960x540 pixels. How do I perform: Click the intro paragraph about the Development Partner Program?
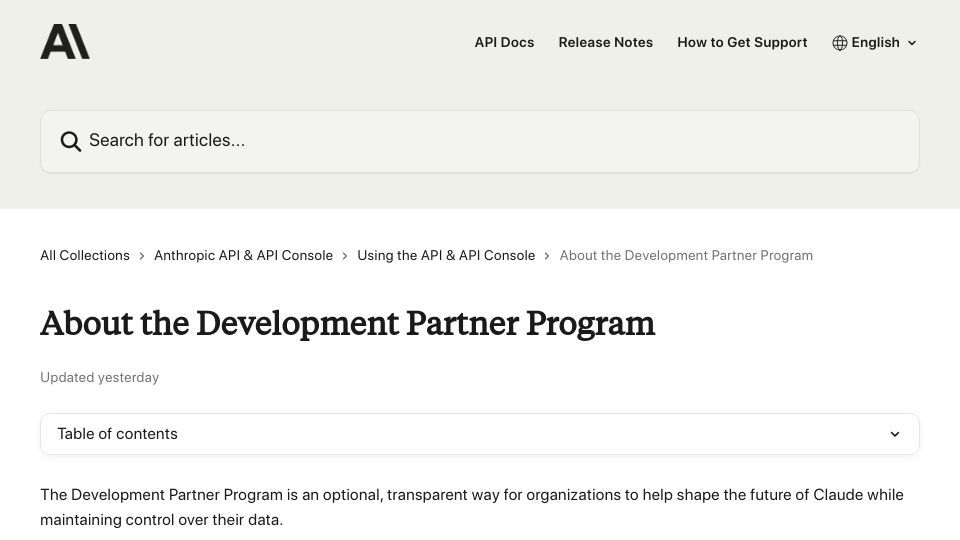(x=471, y=507)
